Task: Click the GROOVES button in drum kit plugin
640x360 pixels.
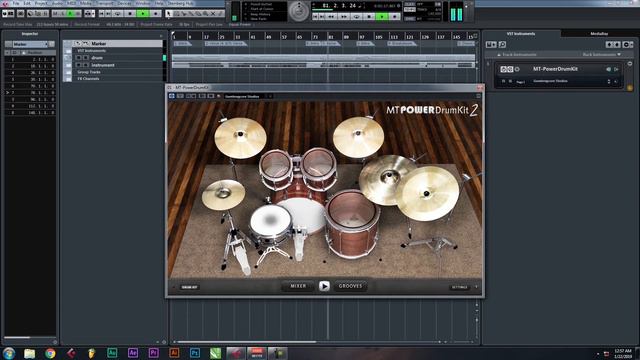Action: [x=350, y=286]
